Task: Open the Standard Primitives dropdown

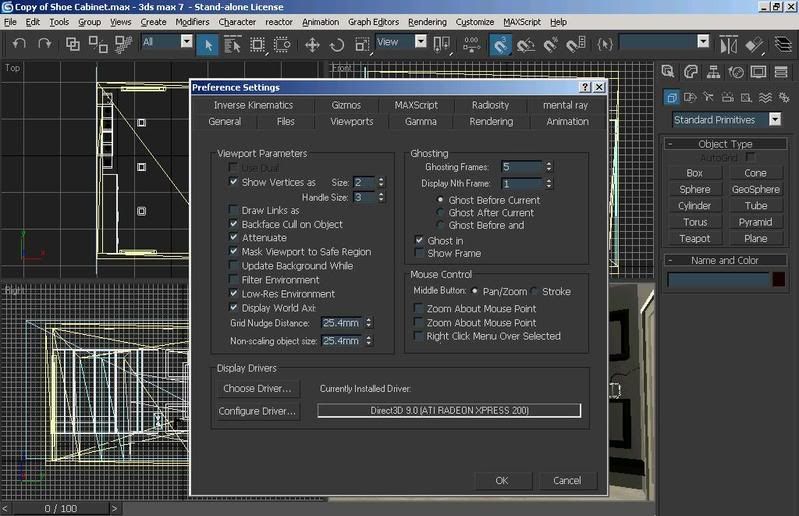Action: (775, 119)
